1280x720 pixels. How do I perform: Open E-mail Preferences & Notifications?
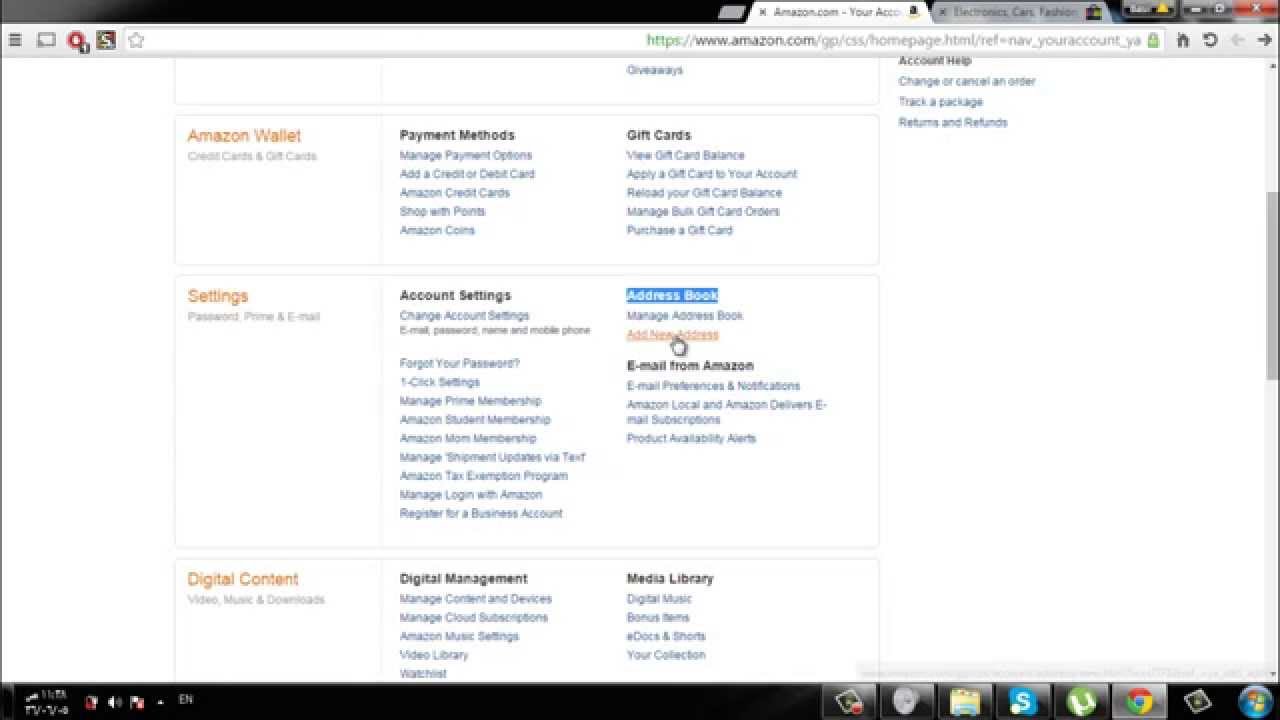[x=713, y=386]
